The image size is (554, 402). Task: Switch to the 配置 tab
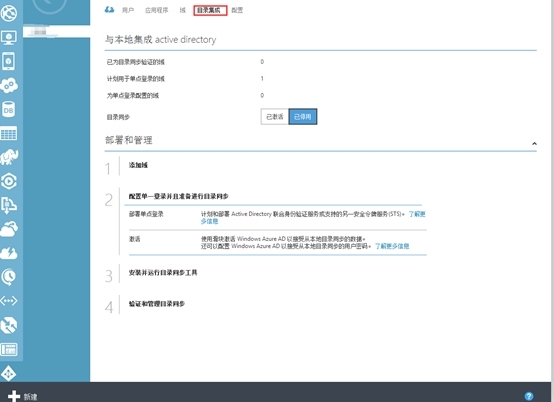237,10
